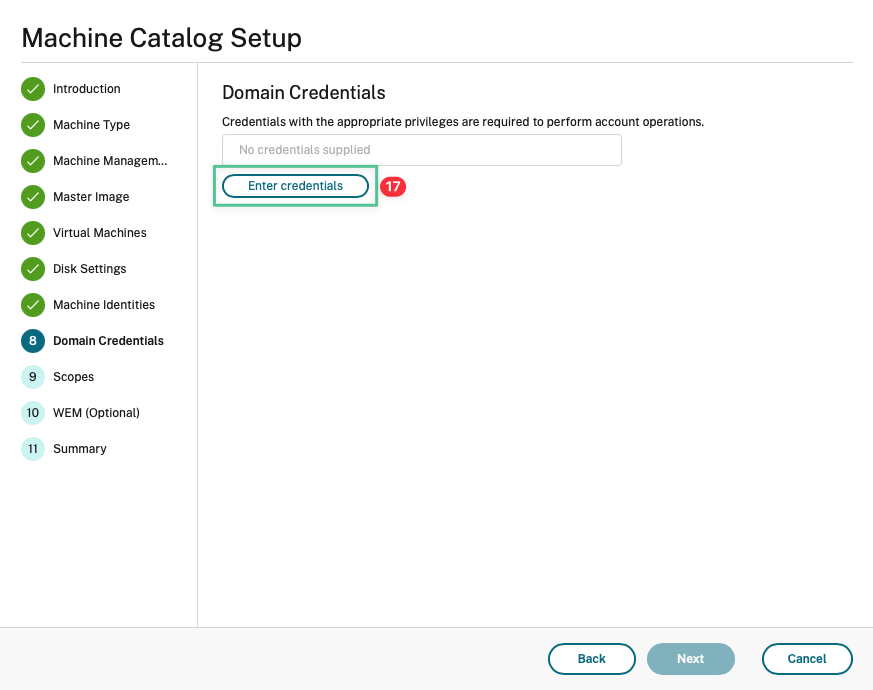The width and height of the screenshot is (873, 690).
Task: Click the step 11 Summary number icon
Action: click(x=33, y=449)
